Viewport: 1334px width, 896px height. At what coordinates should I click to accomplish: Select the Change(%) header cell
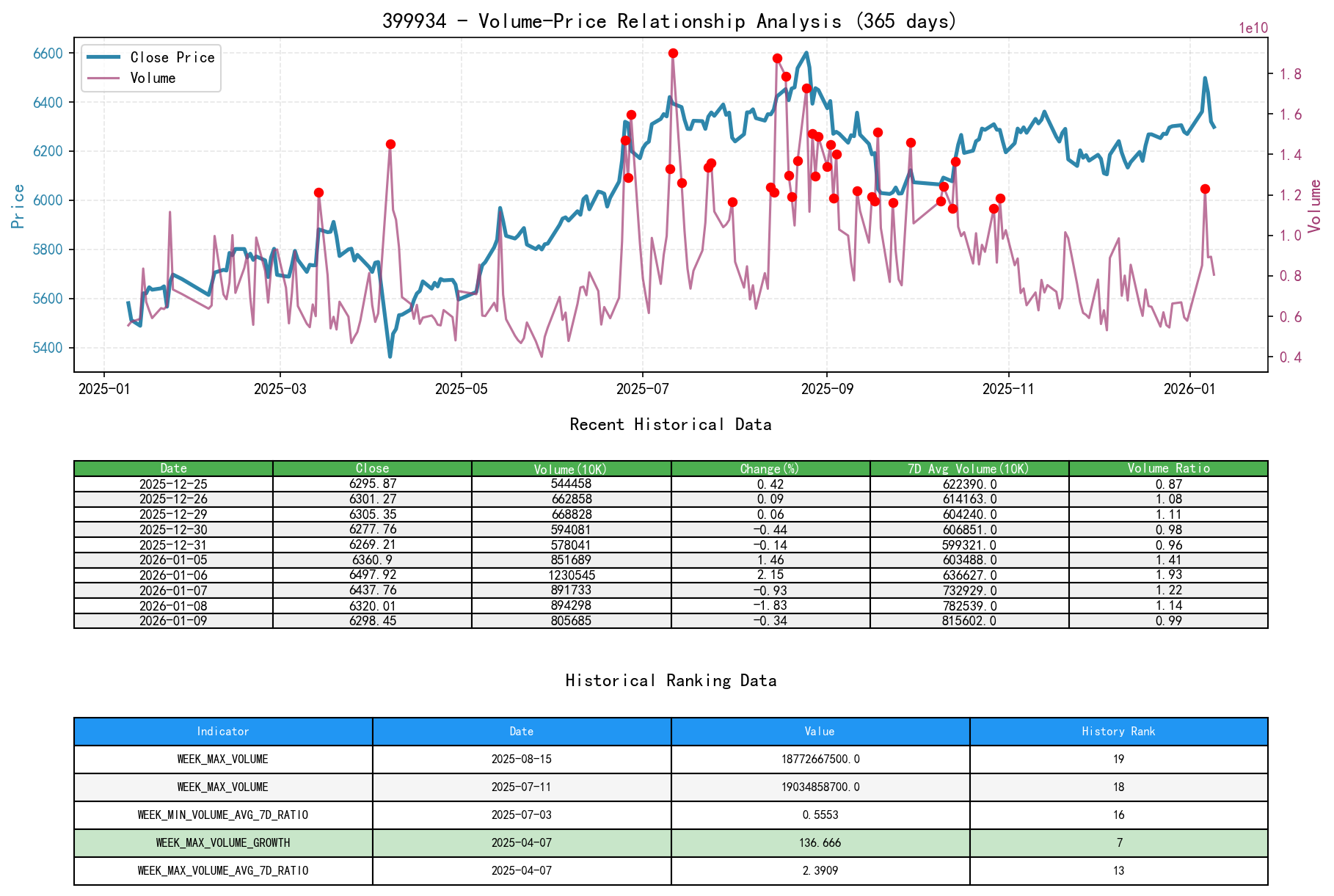pyautogui.click(x=768, y=468)
